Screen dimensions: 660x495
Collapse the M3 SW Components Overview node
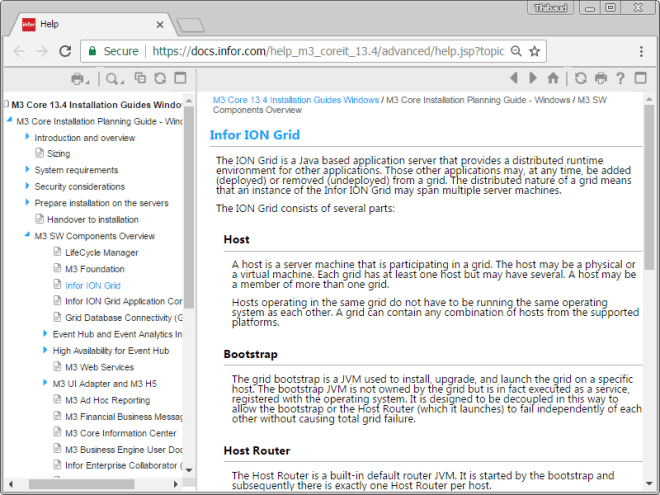28,236
